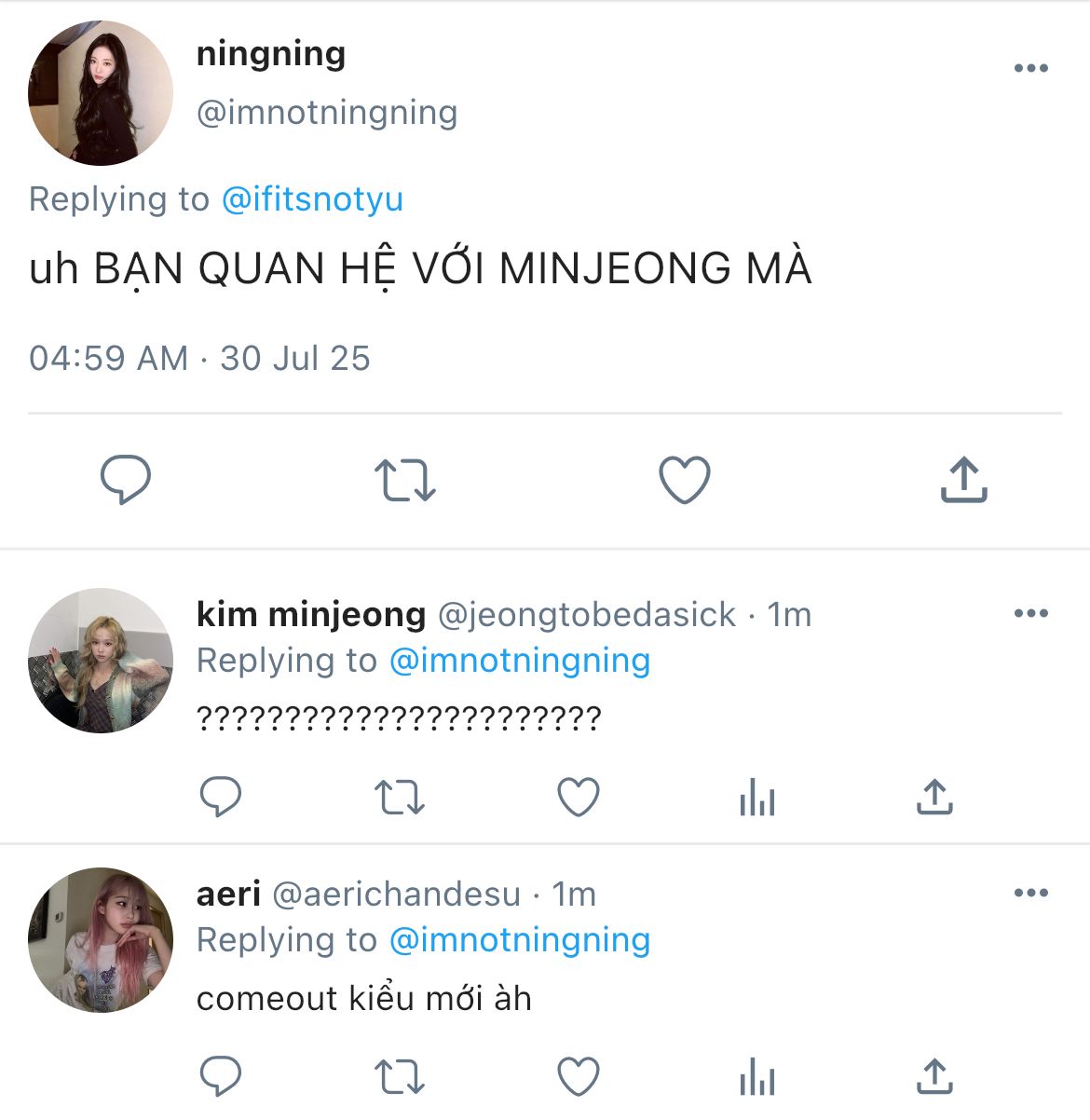
Task: Share ningning's main tweet
Action: (963, 479)
